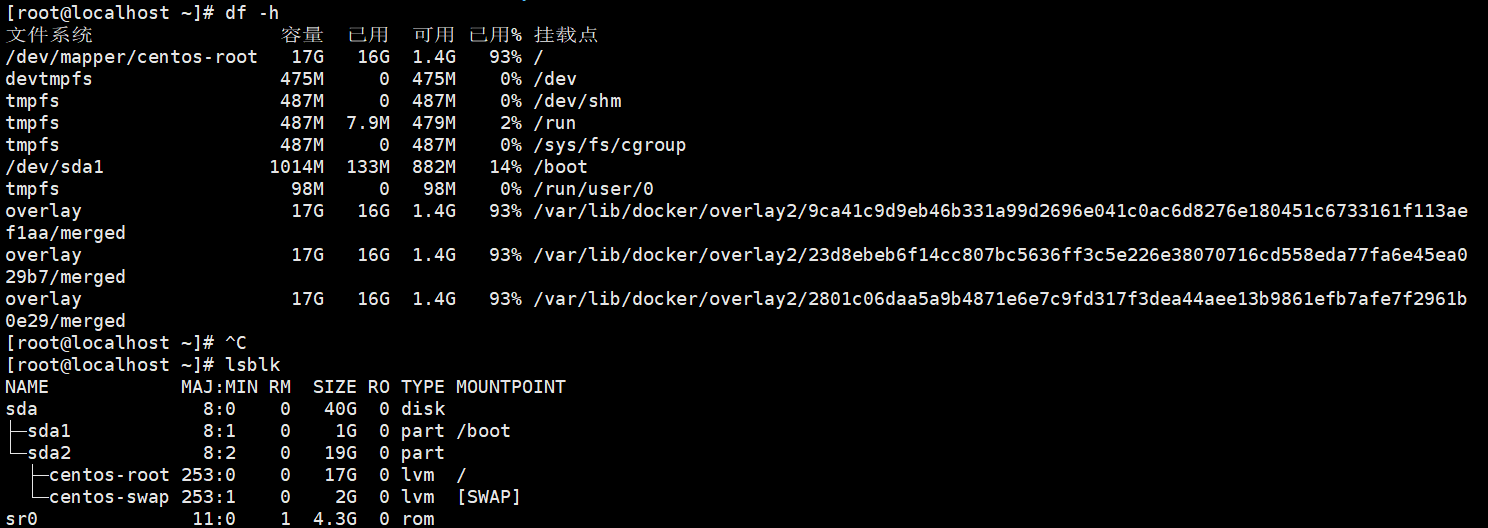This screenshot has width=1488, height=528.
Task: Select the sda1 partition in lsblk tree
Action: pyautogui.click(x=49, y=431)
